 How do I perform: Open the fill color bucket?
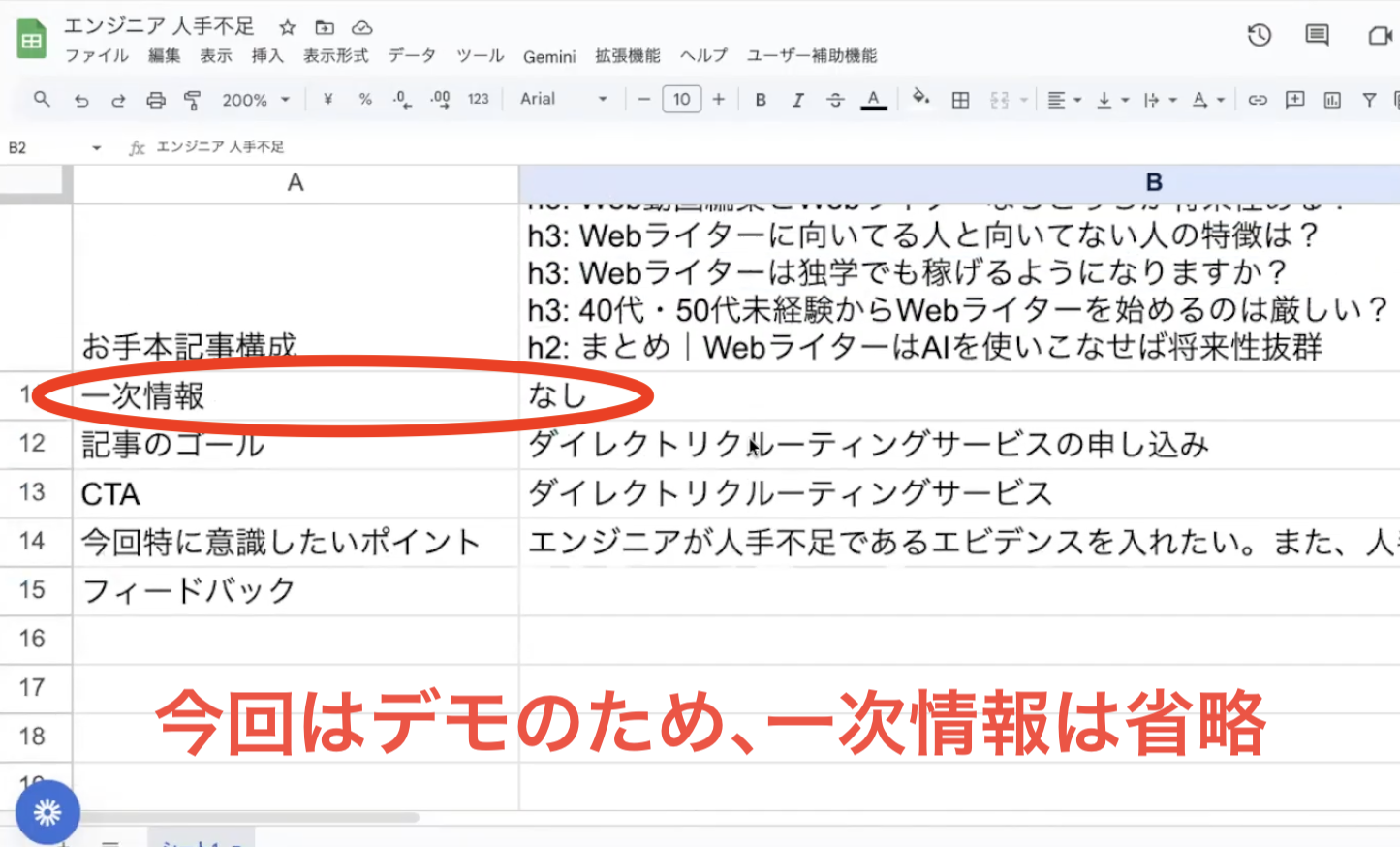coord(921,98)
